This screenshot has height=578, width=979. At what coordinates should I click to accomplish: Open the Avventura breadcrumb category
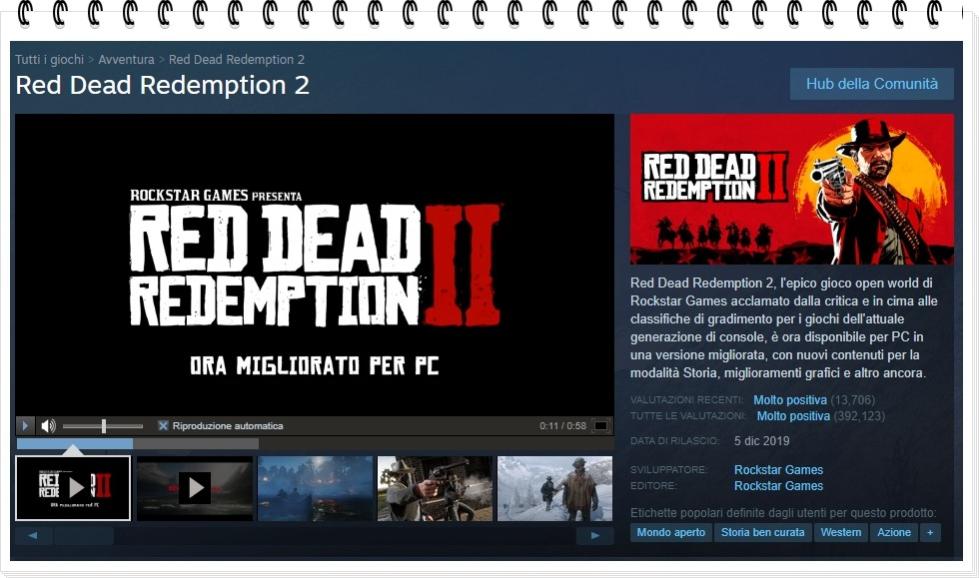click(126, 59)
